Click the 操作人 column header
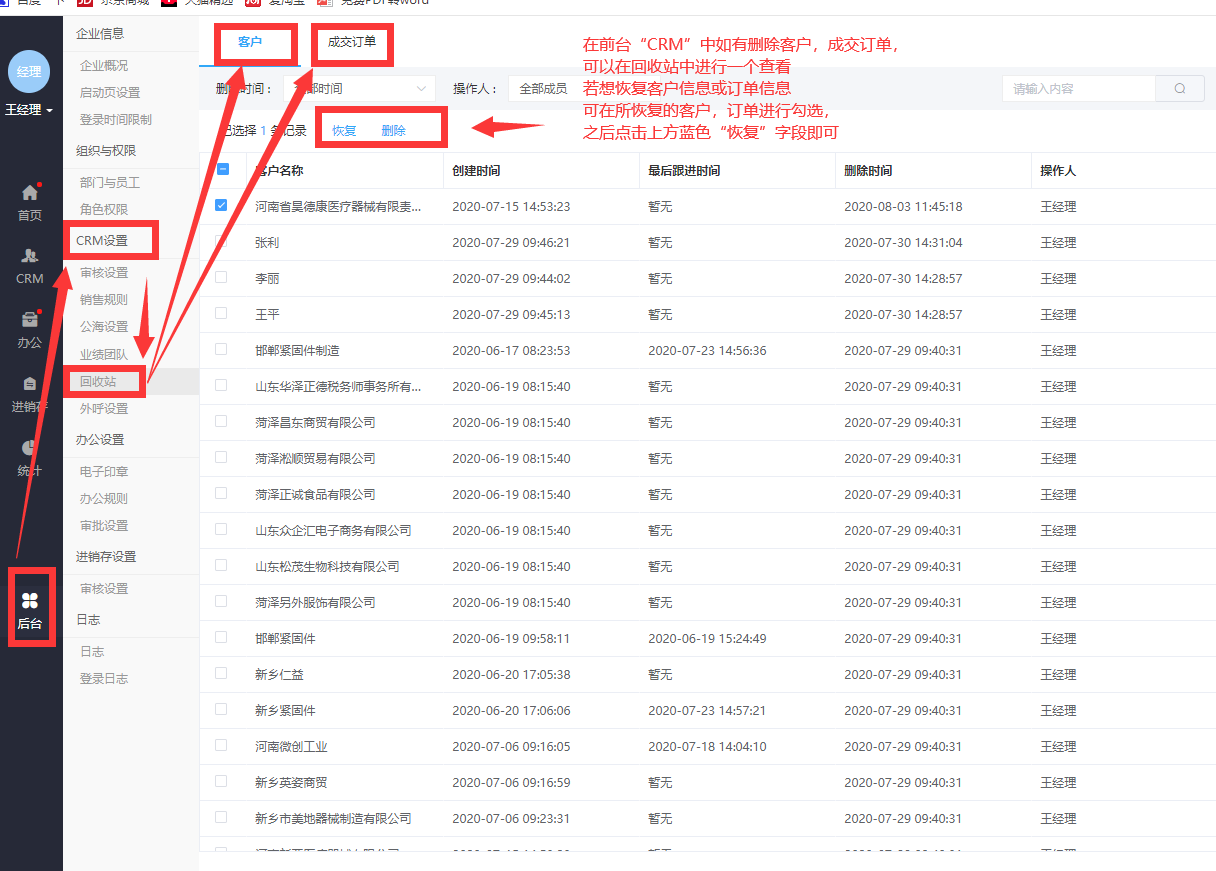The width and height of the screenshot is (1216, 871). [x=1058, y=170]
